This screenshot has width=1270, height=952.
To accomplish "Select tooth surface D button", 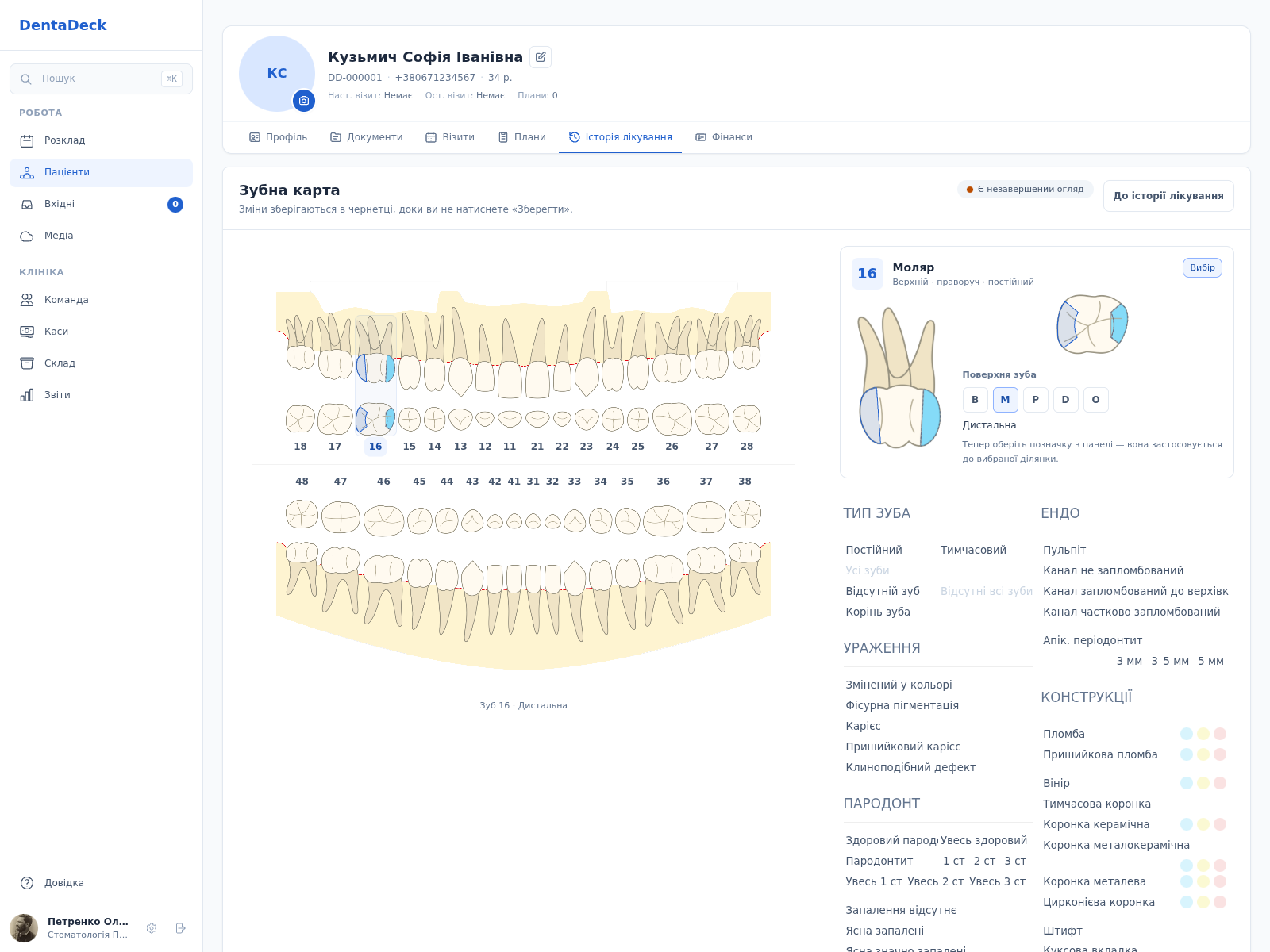I will [x=1066, y=400].
